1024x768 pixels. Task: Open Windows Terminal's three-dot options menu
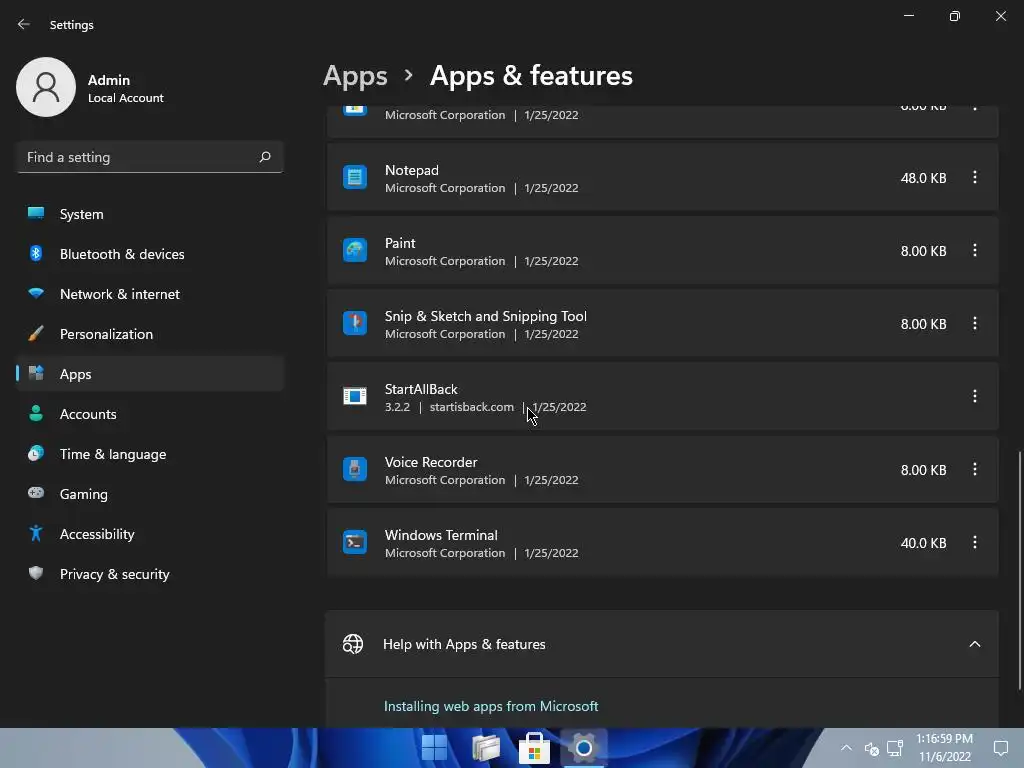pos(974,543)
